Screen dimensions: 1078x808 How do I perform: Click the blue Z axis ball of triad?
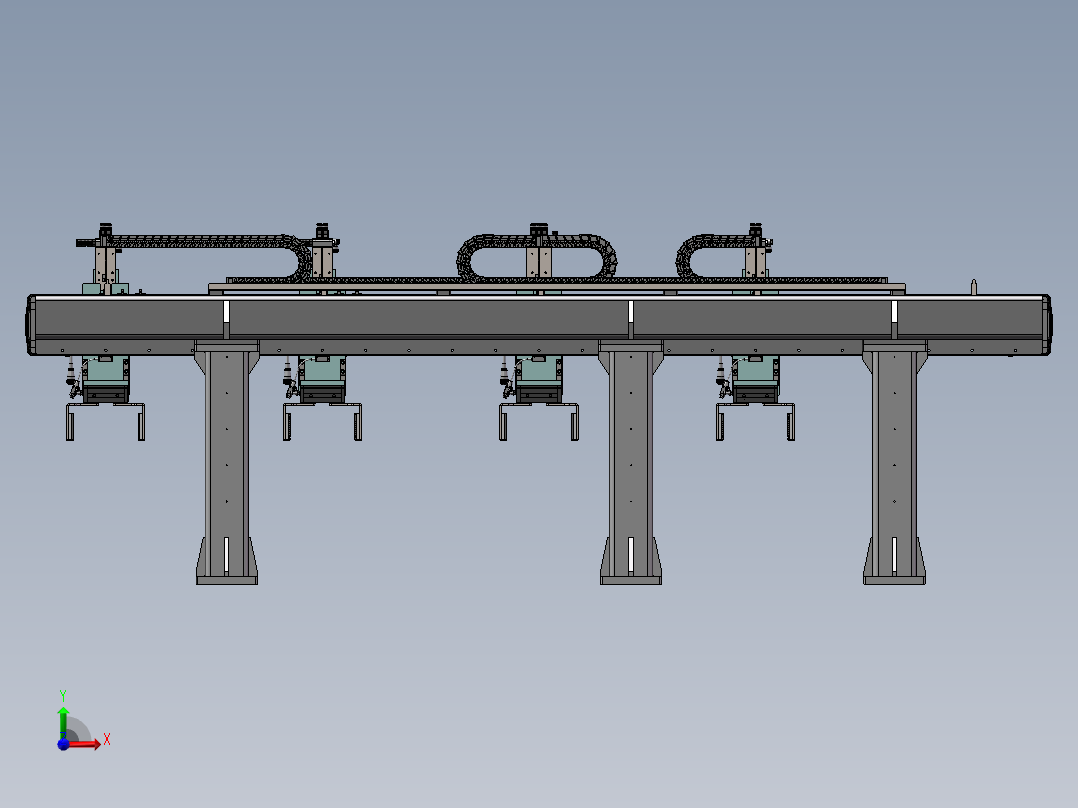coord(63,743)
